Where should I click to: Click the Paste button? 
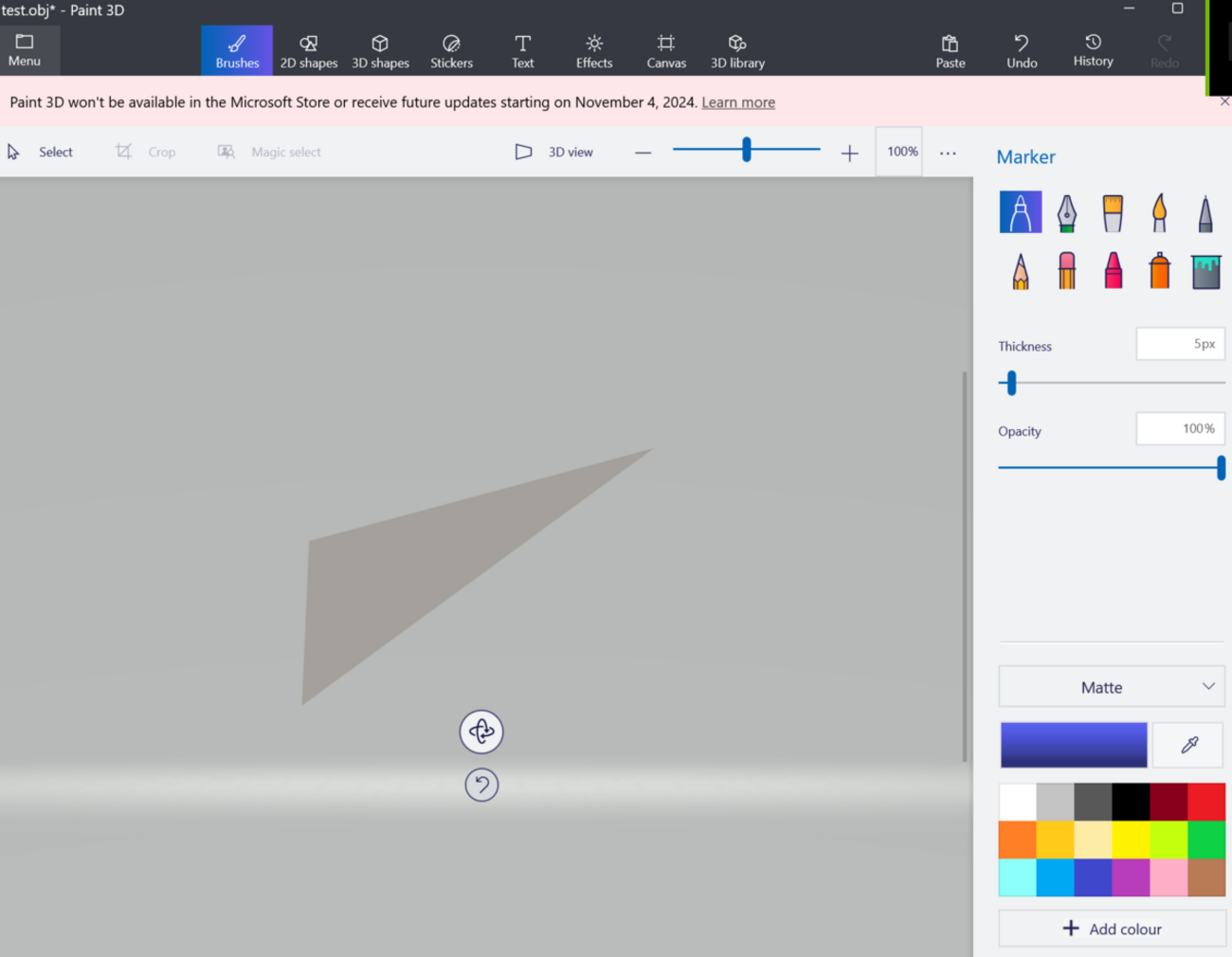pyautogui.click(x=951, y=50)
